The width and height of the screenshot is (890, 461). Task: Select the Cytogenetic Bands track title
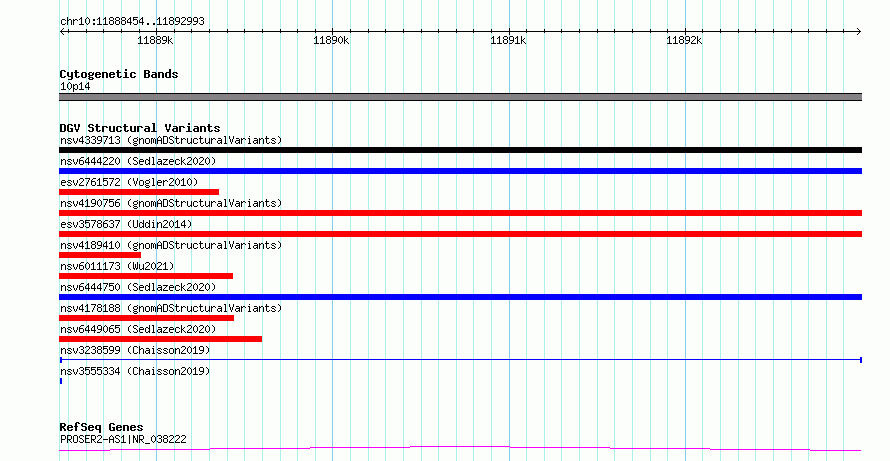(x=119, y=74)
